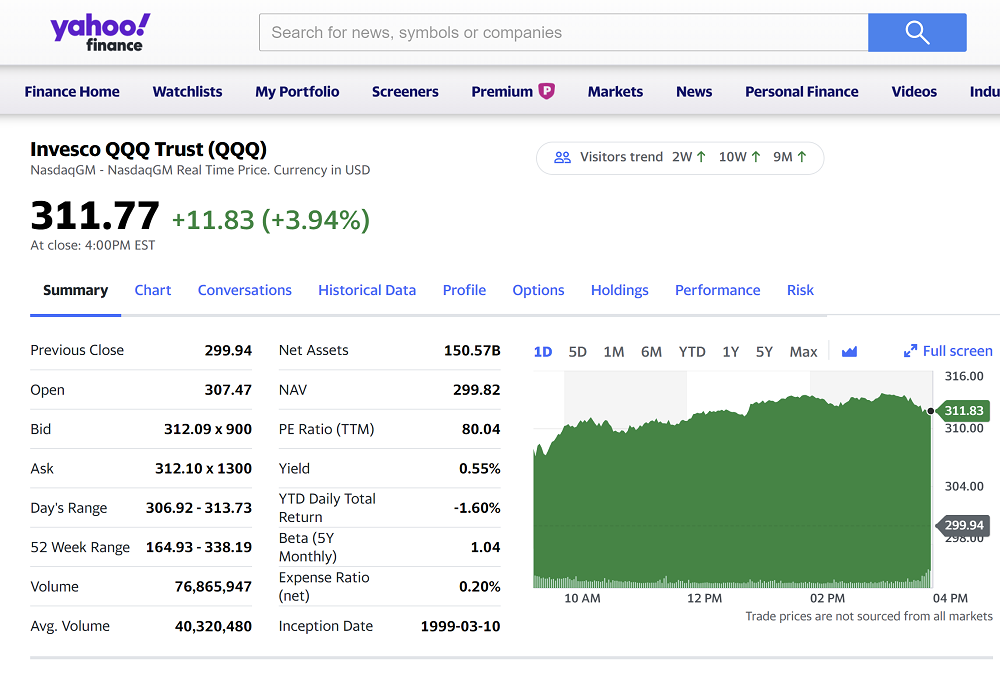The width and height of the screenshot is (1000, 689).
Task: Switch to the Options tab
Action: pos(538,290)
